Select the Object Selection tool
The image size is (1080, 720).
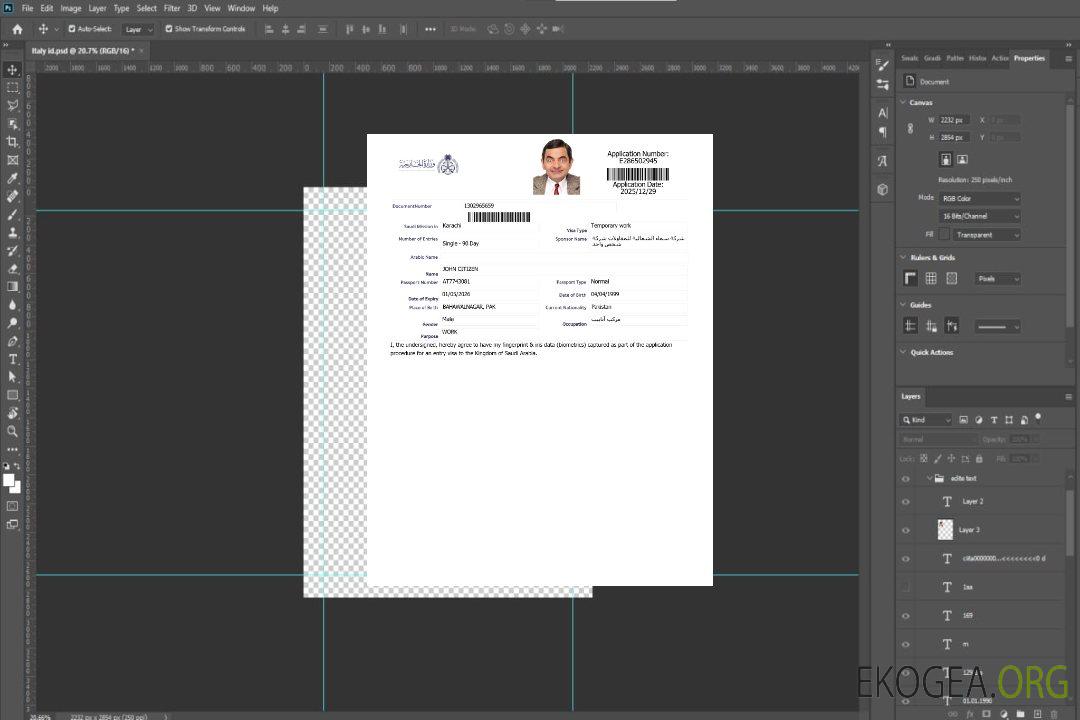pyautogui.click(x=12, y=124)
